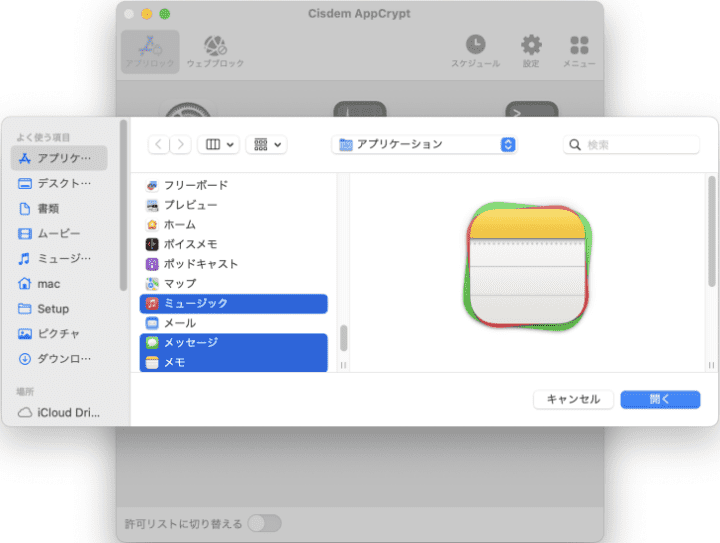Select ダウンロード in the sidebar
This screenshot has width=720, height=543.
[59, 358]
